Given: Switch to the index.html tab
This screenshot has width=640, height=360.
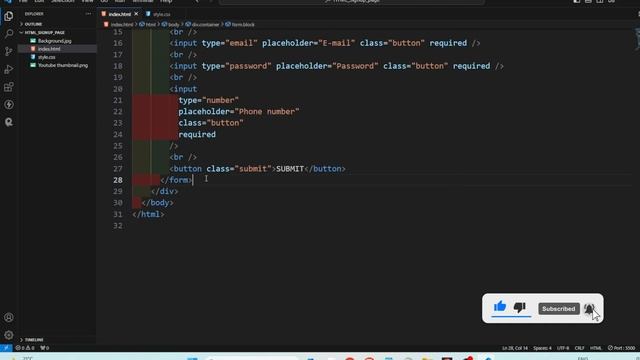Looking at the screenshot, I should pos(120,14).
